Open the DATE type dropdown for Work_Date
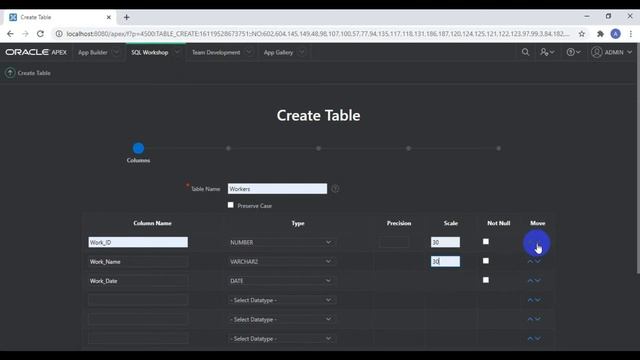 [x=281, y=281]
